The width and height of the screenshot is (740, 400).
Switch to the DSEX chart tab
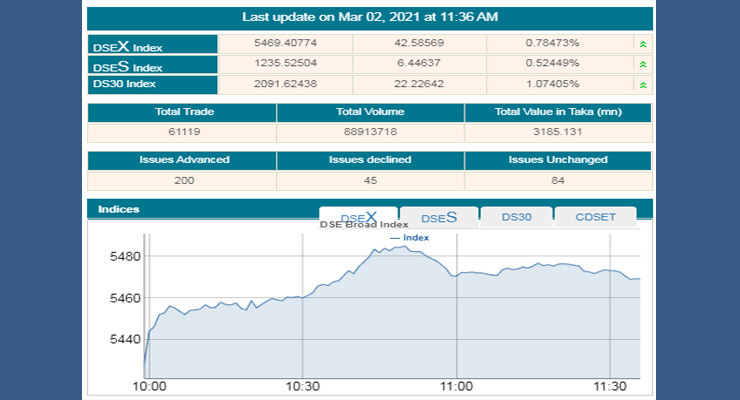(x=358, y=218)
